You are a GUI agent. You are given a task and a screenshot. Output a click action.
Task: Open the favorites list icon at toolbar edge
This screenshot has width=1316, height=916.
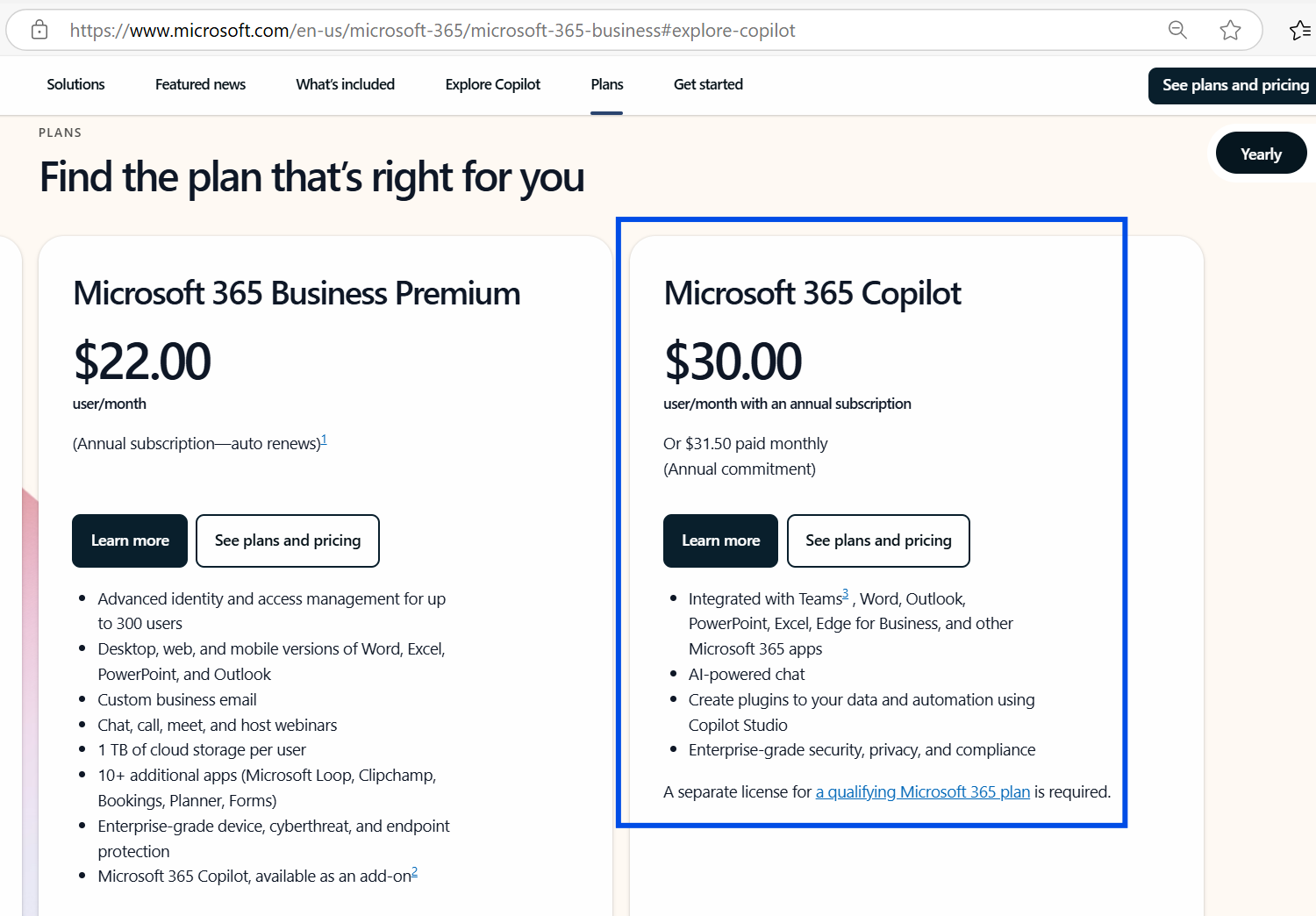click(x=1299, y=30)
